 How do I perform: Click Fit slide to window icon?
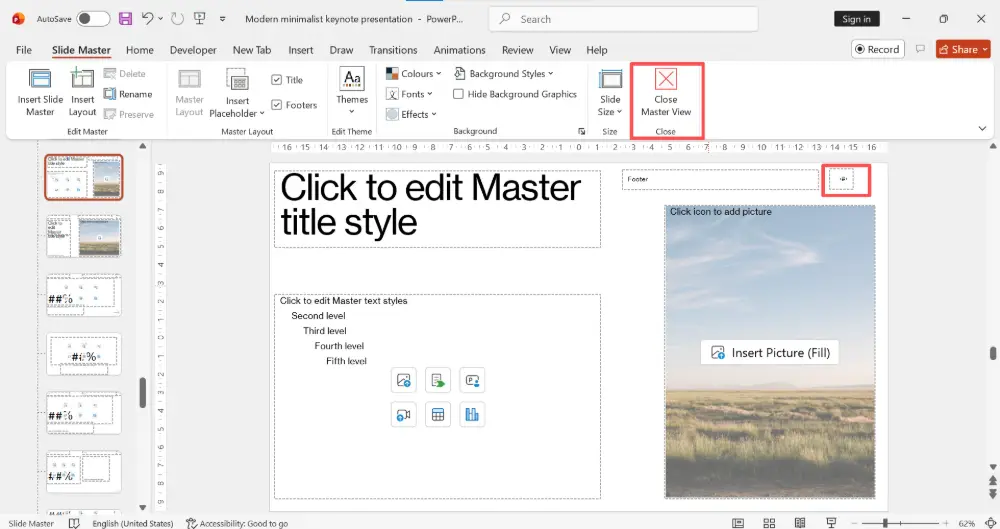[989, 523]
